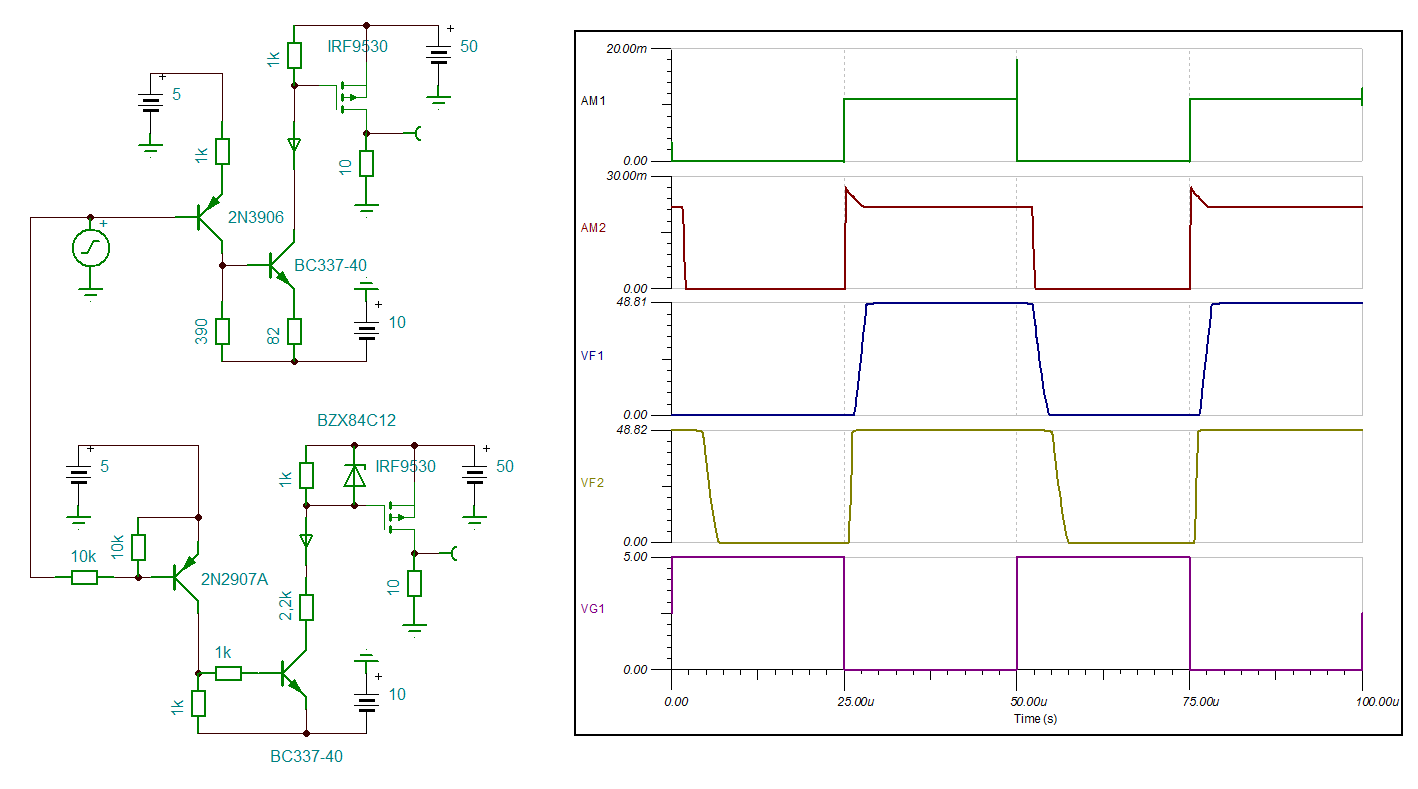The height and width of the screenshot is (789, 1418).
Task: Click the 25.00u time axis label
Action: [x=858, y=702]
